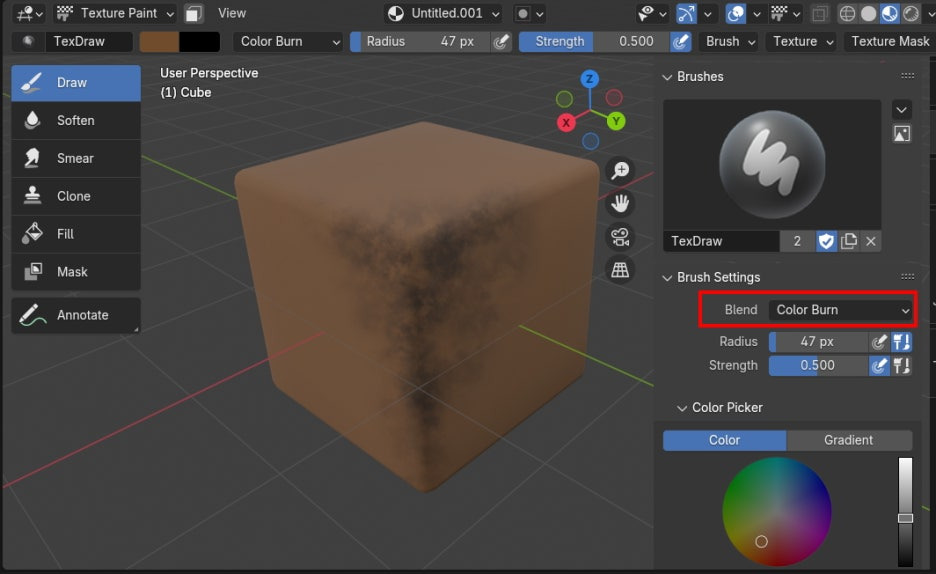Image resolution: width=936 pixels, height=574 pixels.
Task: Select the Soften tool
Action: coord(76,121)
